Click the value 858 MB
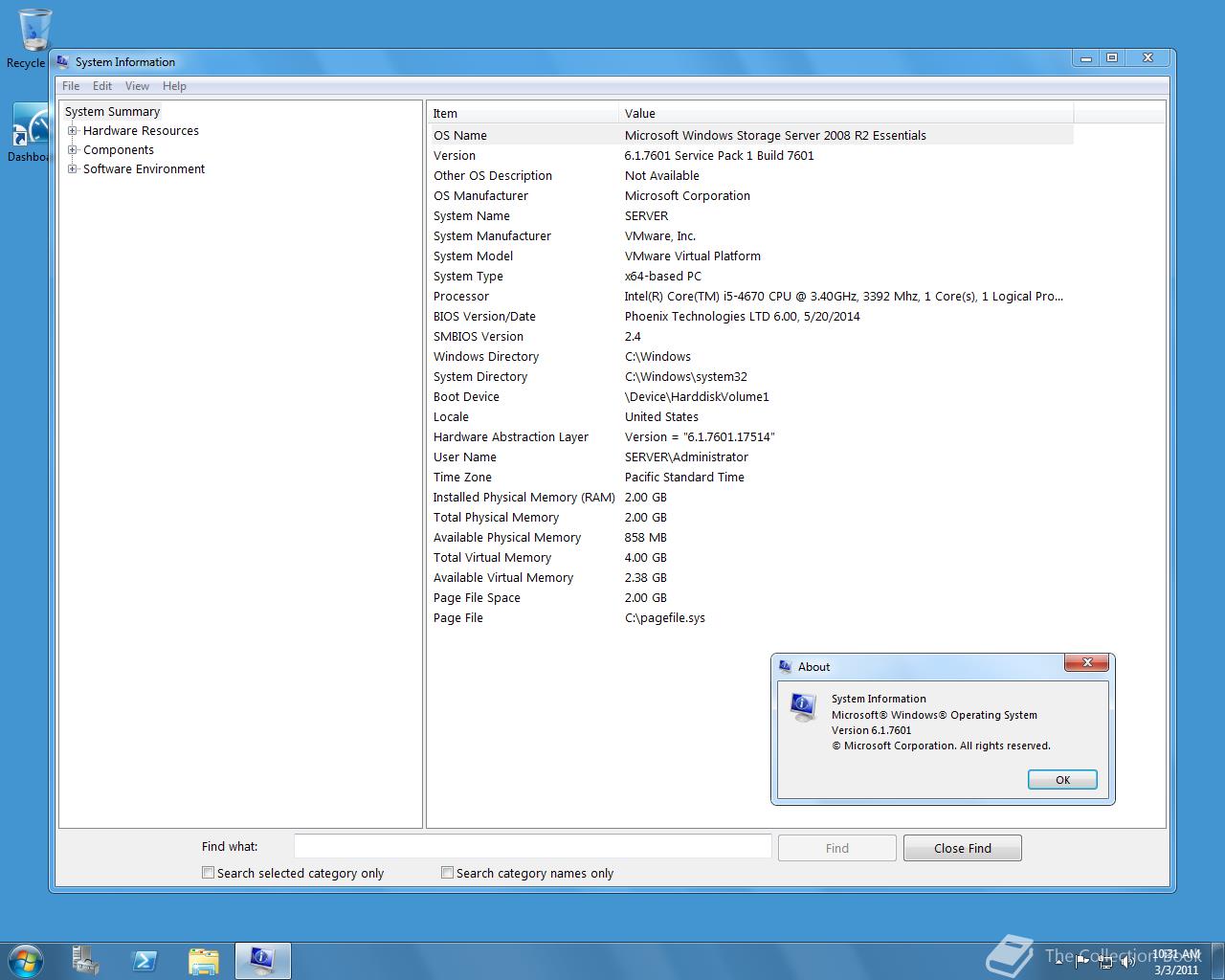Image resolution: width=1225 pixels, height=980 pixels. pyautogui.click(x=646, y=538)
